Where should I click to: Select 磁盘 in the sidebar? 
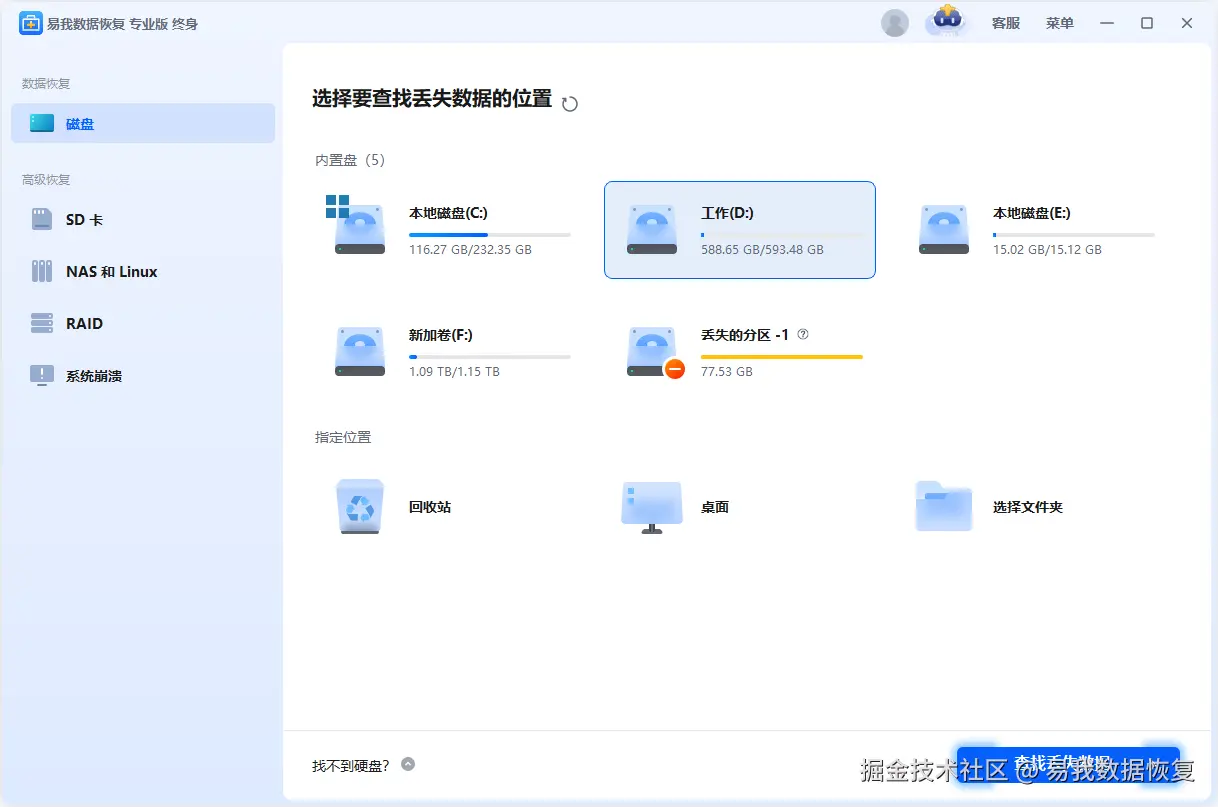tap(143, 123)
